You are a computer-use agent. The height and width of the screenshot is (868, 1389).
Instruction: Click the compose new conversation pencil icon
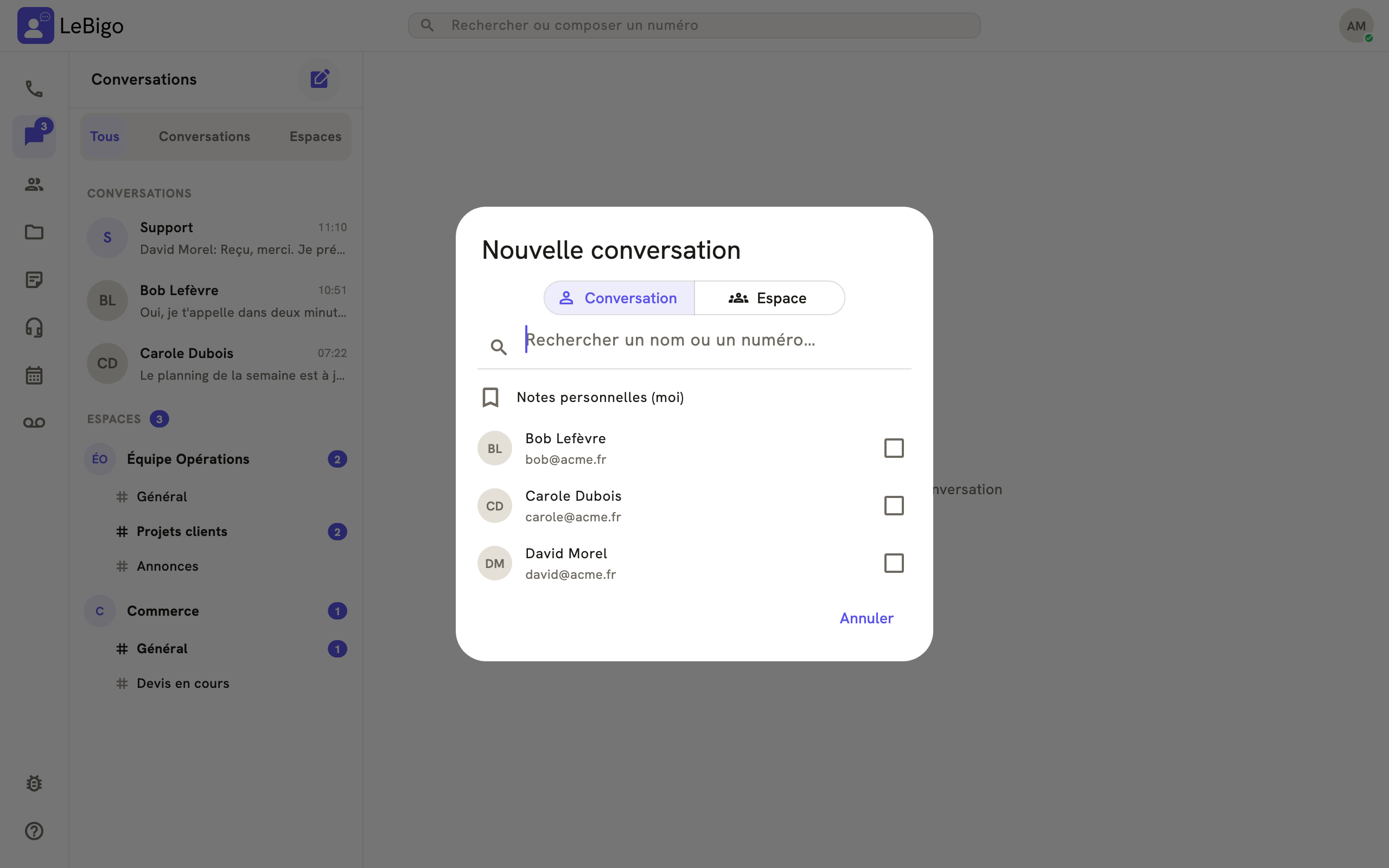point(319,79)
